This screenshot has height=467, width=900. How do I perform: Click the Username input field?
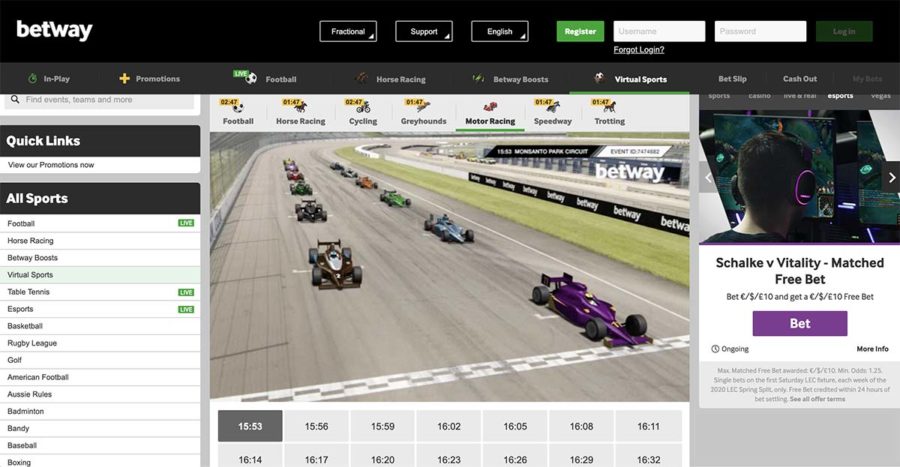(x=659, y=31)
